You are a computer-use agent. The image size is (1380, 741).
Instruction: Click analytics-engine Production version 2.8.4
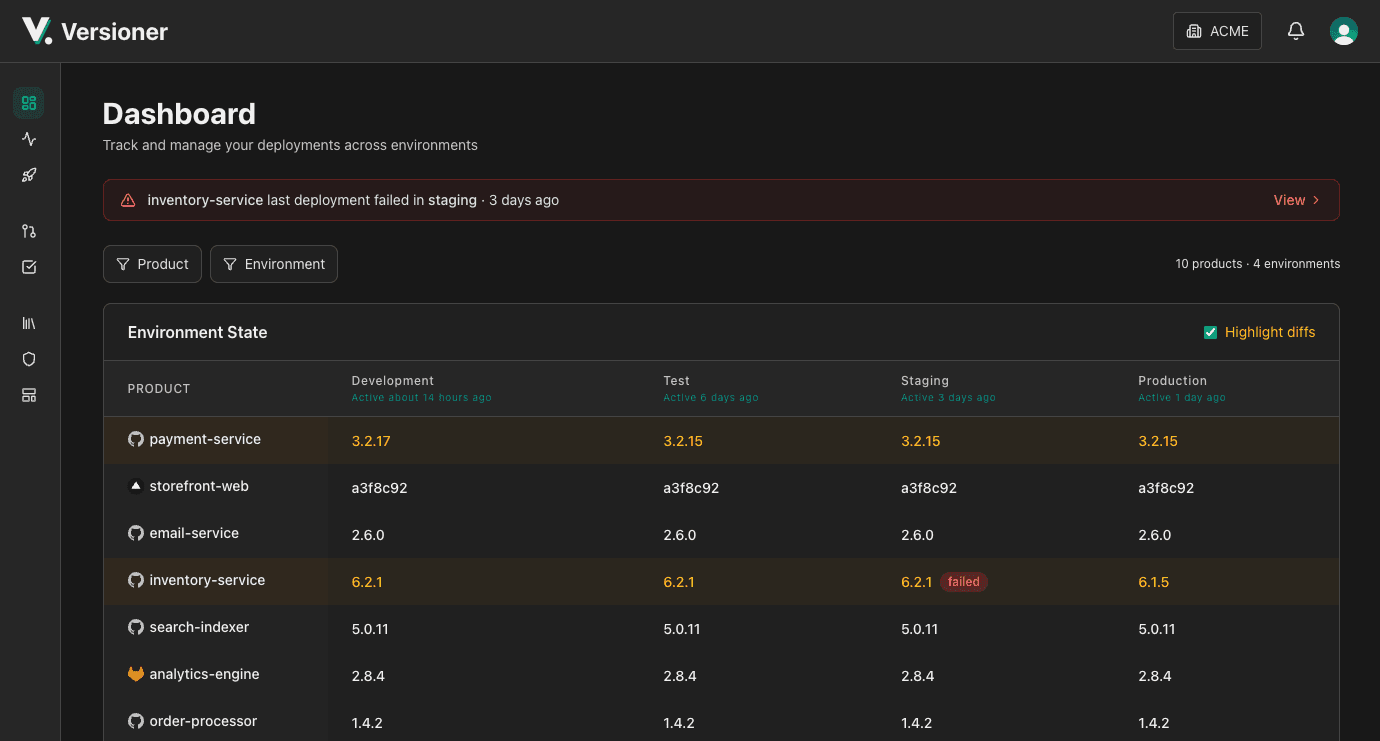tap(1155, 676)
